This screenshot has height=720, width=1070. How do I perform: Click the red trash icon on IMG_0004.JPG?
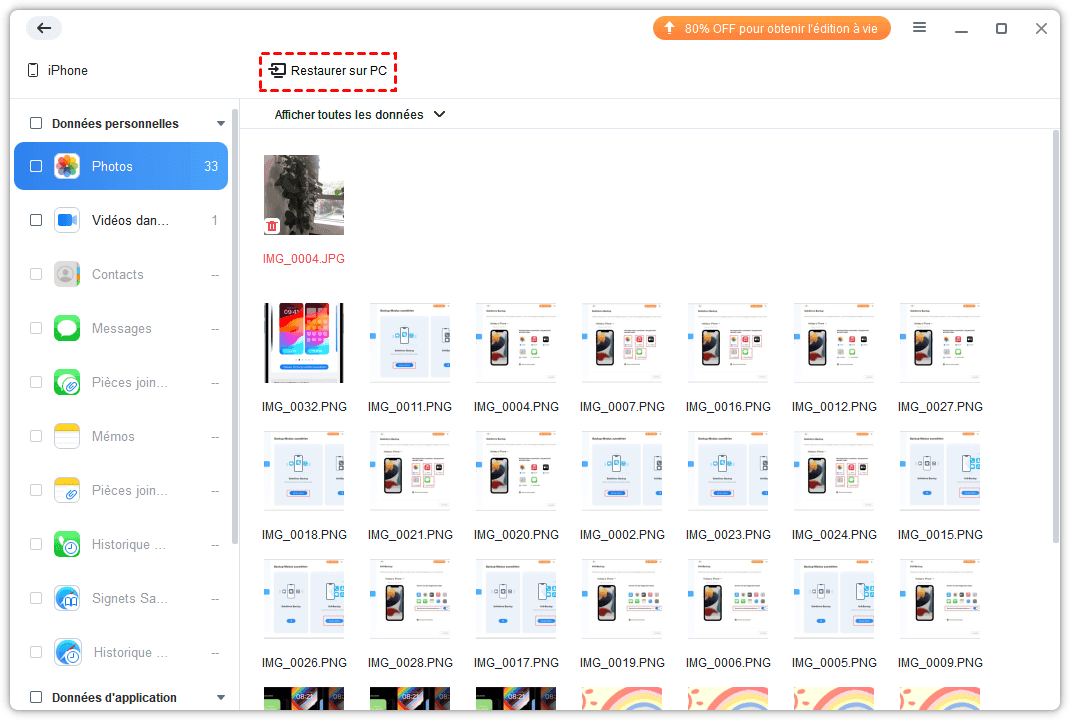pos(272,226)
